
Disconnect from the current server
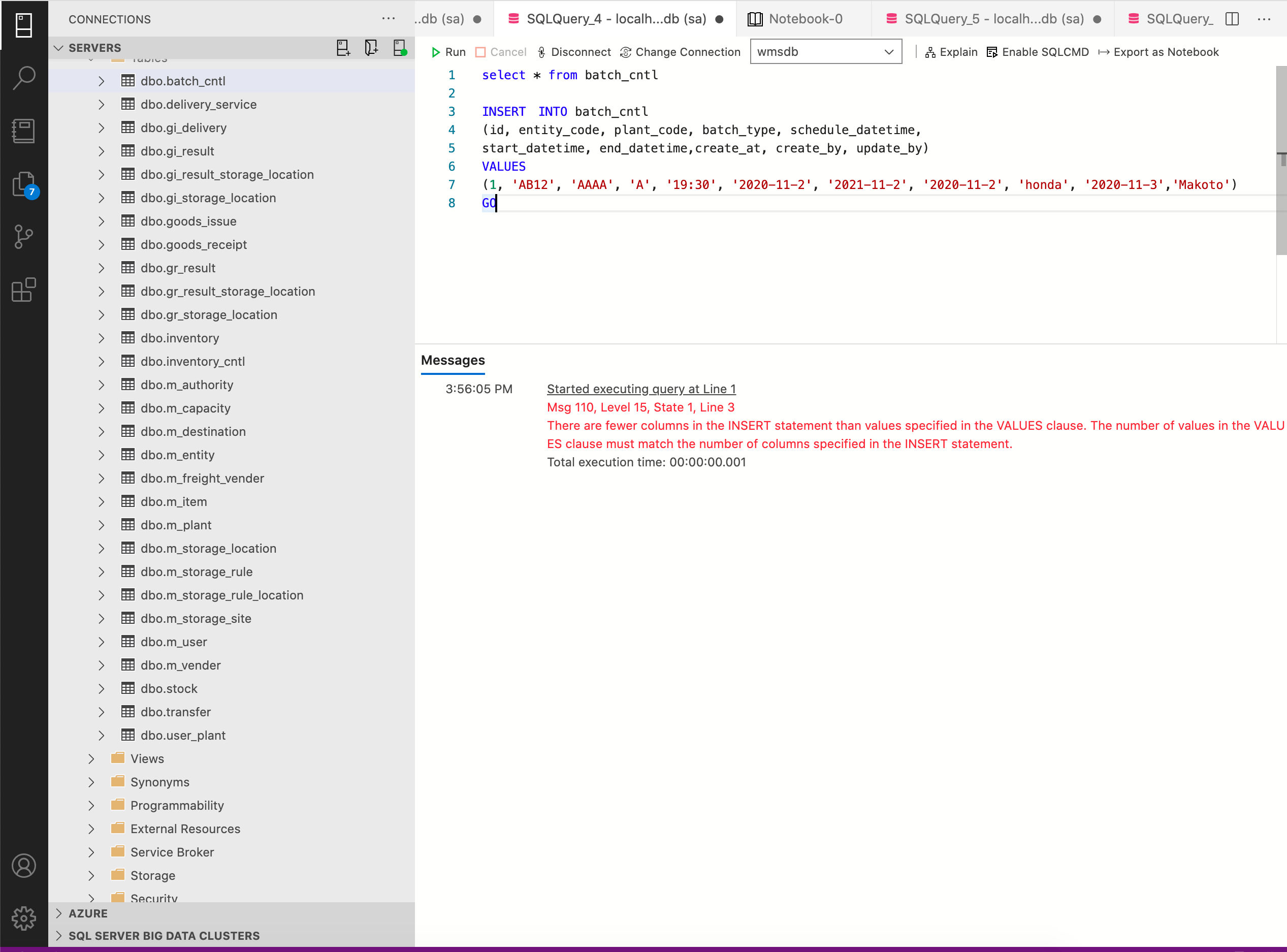574,52
